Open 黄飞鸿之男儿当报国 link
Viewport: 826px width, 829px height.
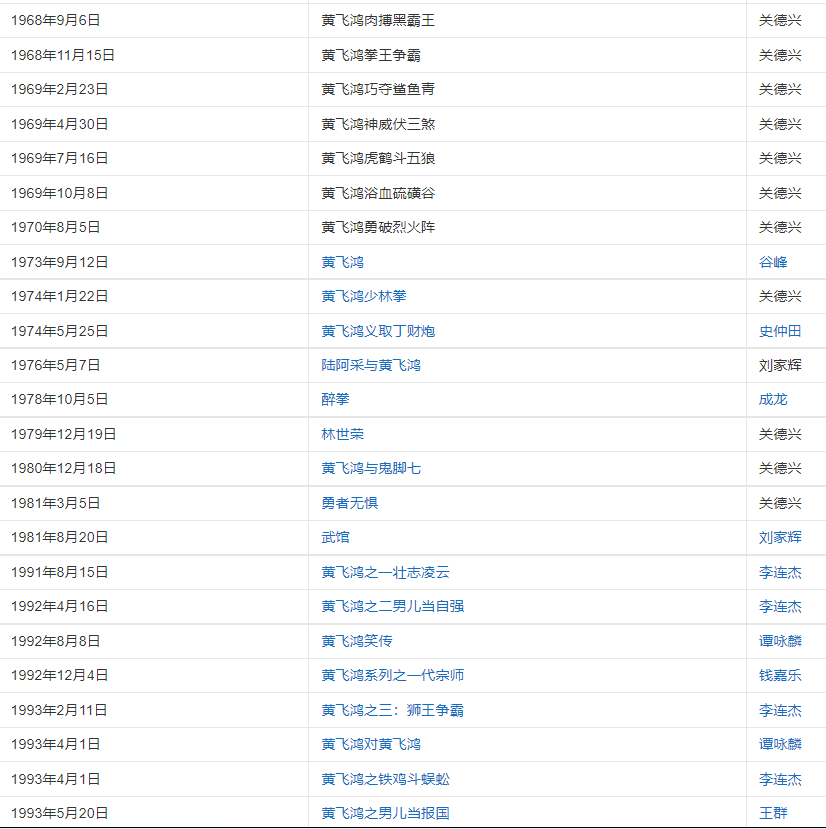click(x=385, y=813)
